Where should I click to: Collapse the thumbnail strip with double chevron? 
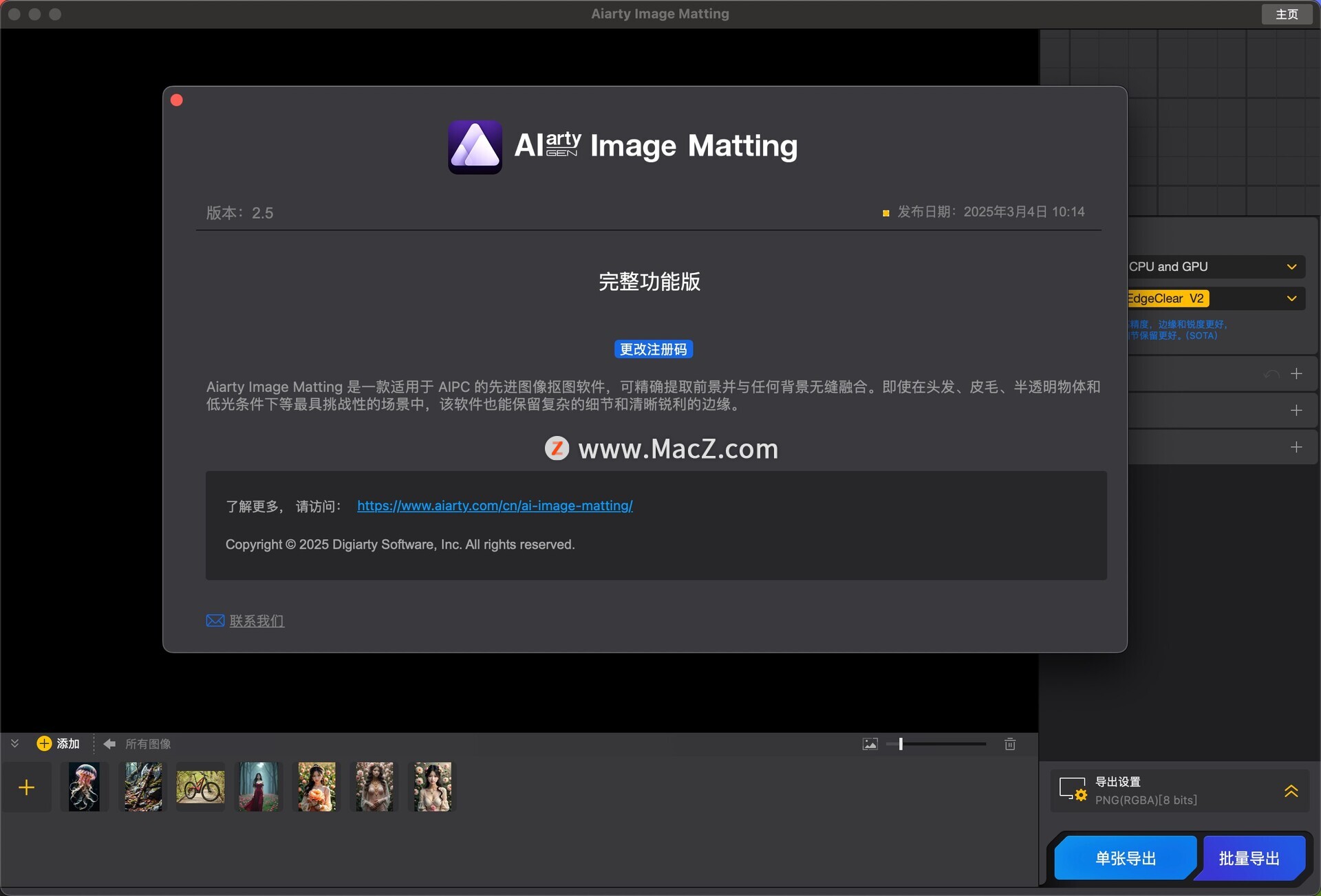point(14,743)
